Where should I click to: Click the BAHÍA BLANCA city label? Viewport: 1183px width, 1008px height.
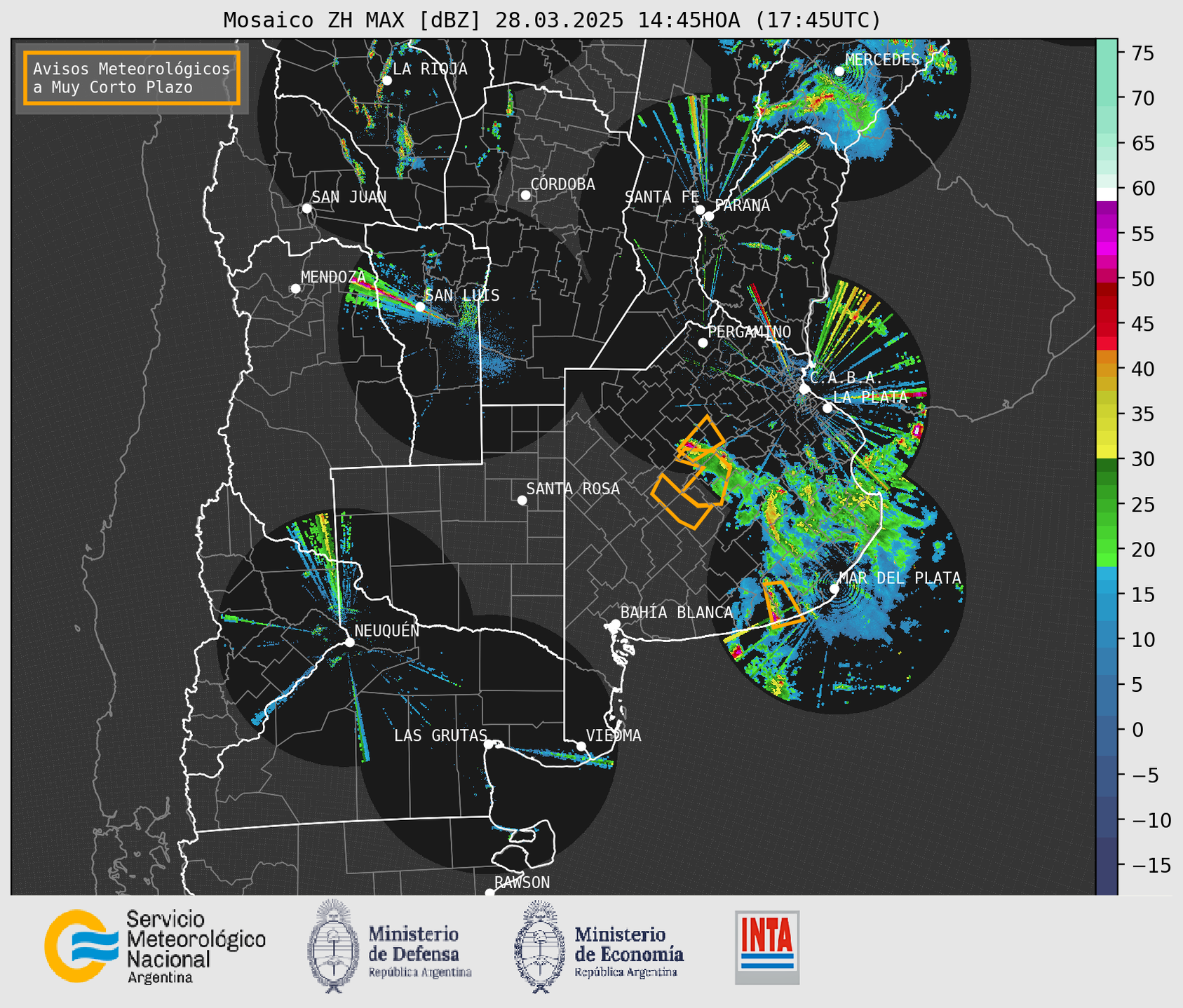tap(677, 612)
